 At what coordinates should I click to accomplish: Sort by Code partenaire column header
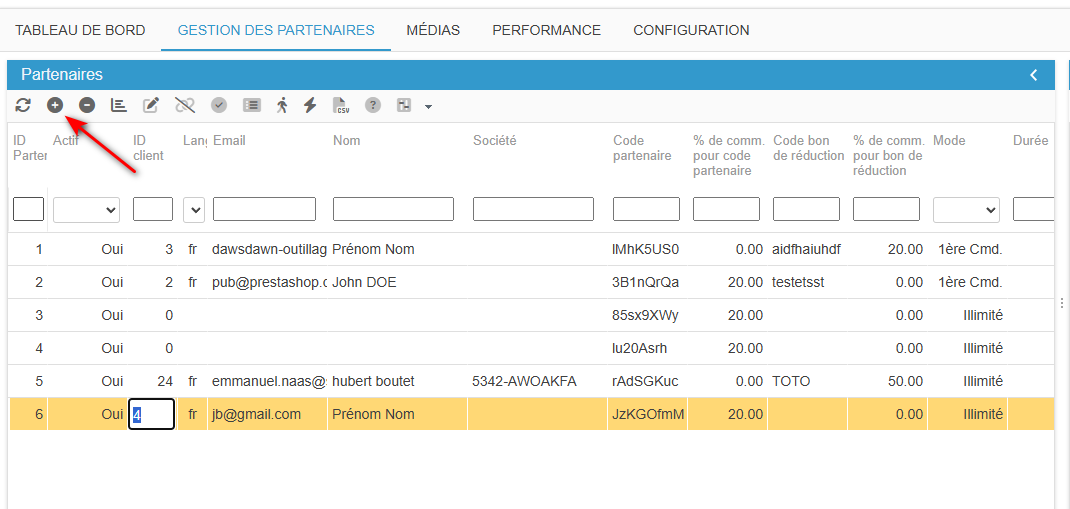(x=642, y=148)
